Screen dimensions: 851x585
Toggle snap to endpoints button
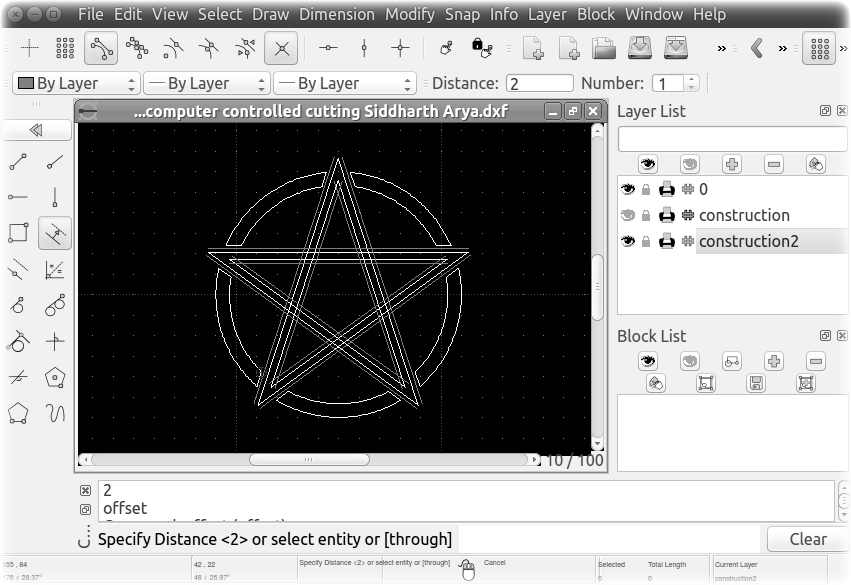(x=101, y=48)
